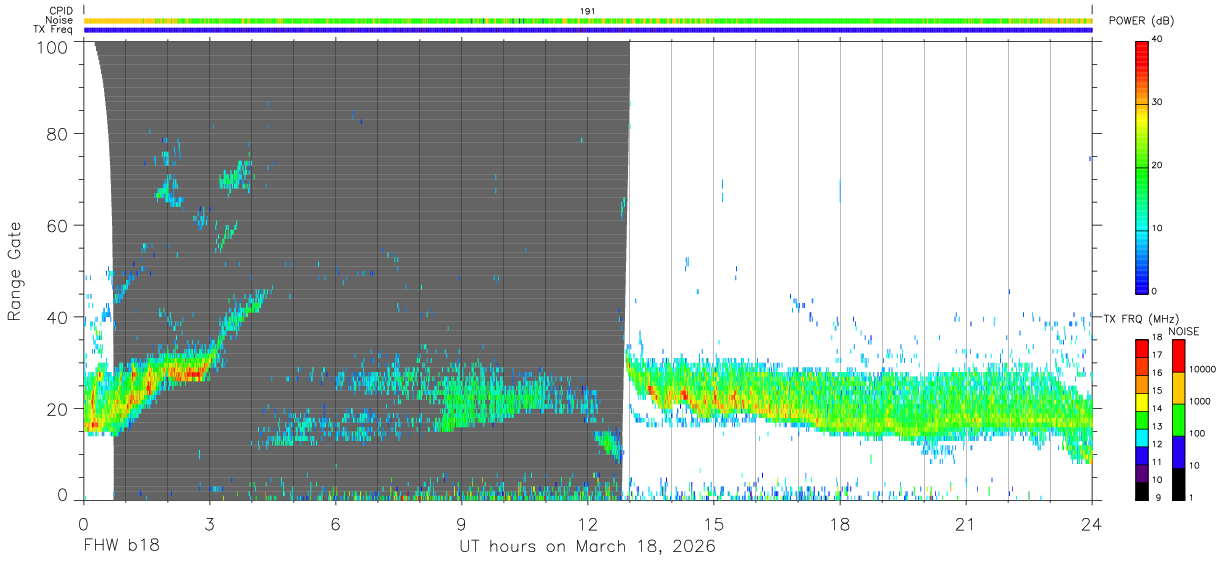This screenshot has width=1228, height=567.
Task: Click the UT hours on March 18, 2026 title
Action: point(587,547)
